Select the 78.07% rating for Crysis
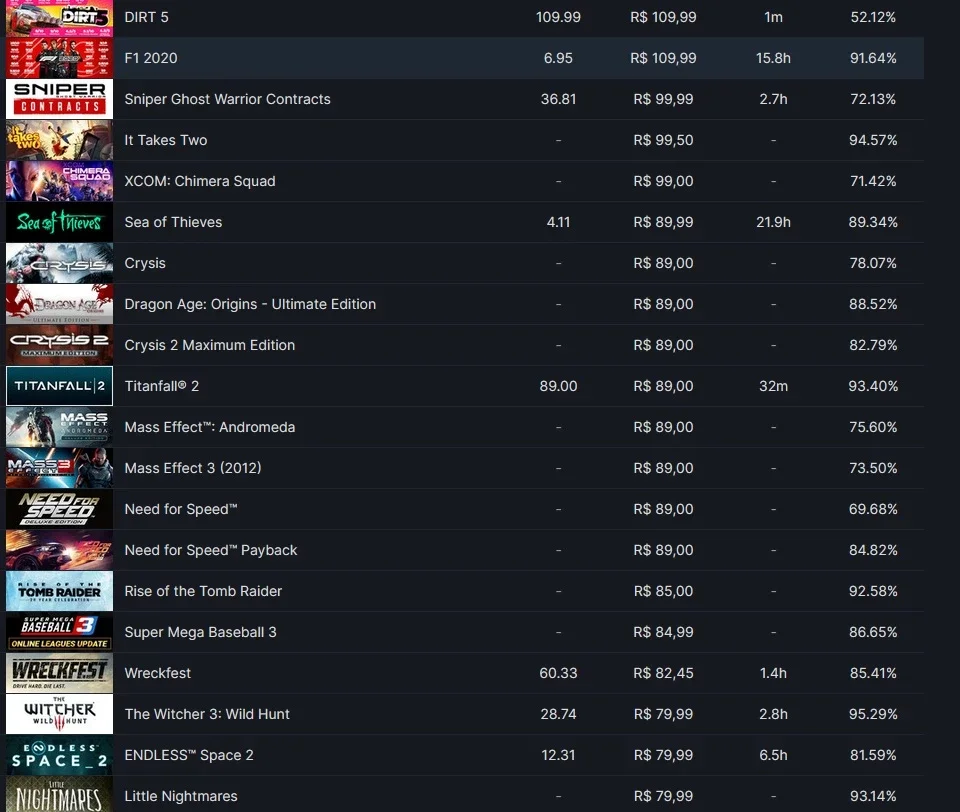 pyautogui.click(x=873, y=263)
